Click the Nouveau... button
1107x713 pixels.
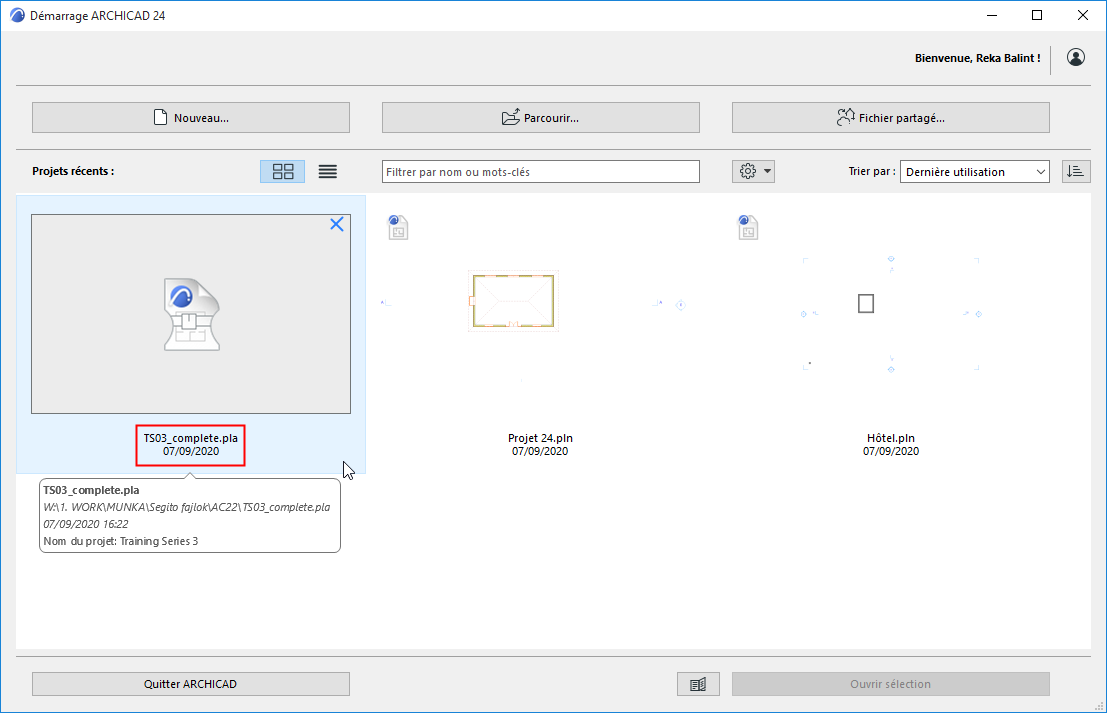tap(191, 118)
